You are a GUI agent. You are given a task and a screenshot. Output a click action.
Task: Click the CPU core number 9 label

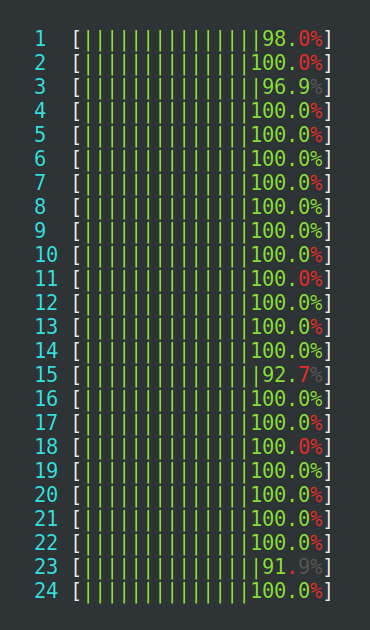tap(40, 231)
